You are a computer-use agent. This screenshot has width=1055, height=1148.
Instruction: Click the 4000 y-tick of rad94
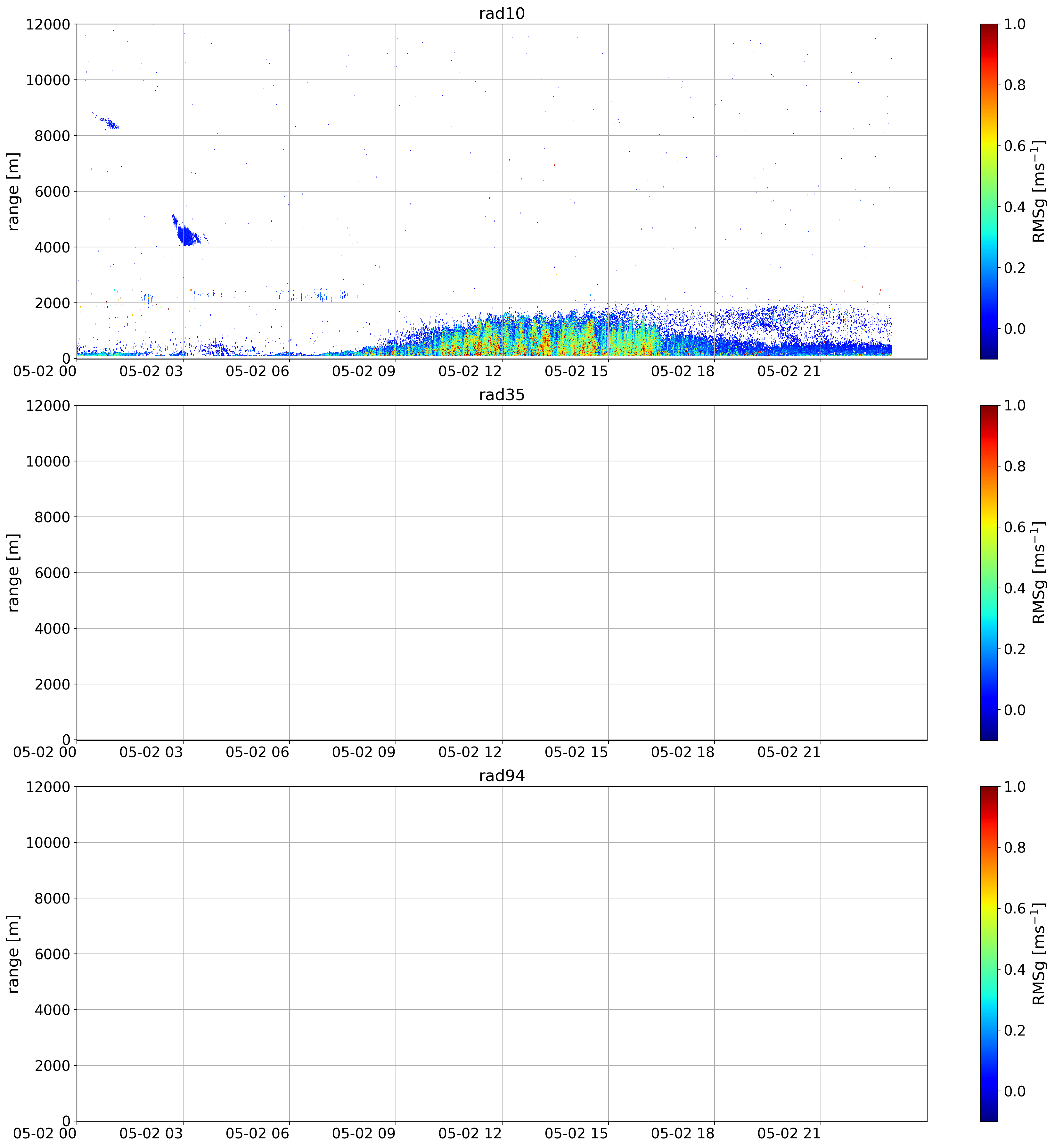[52, 1010]
